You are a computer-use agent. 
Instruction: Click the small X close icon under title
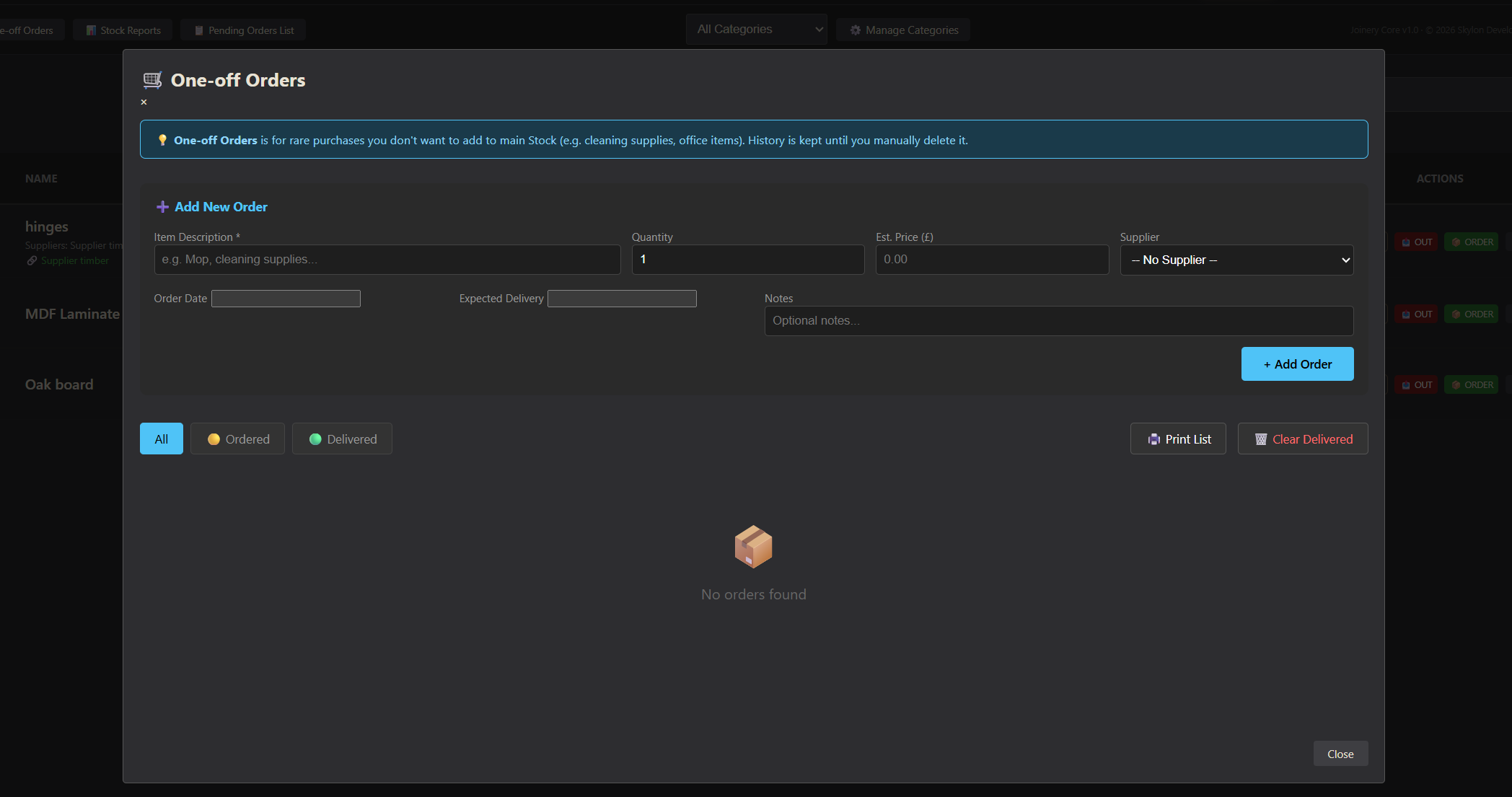point(144,102)
